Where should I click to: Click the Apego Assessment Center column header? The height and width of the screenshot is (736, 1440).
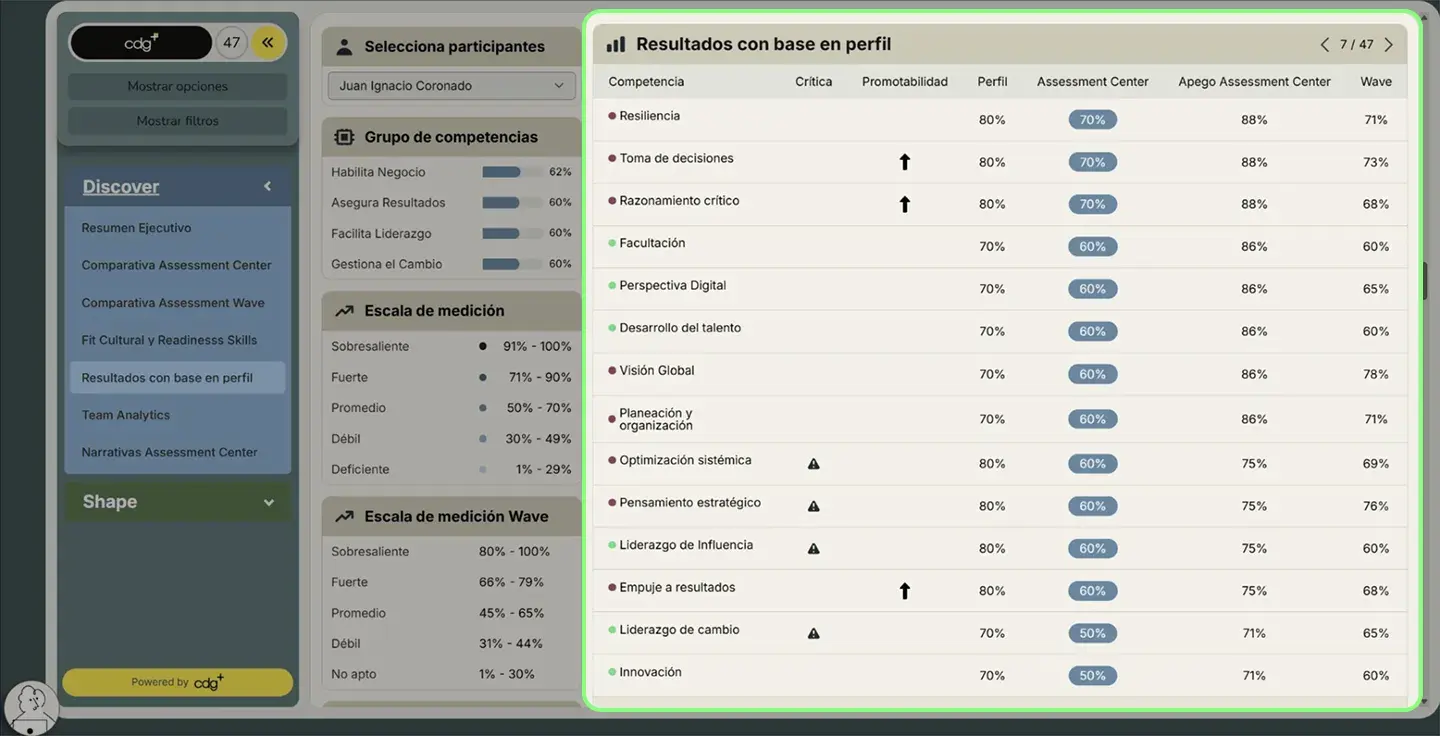pos(1254,82)
